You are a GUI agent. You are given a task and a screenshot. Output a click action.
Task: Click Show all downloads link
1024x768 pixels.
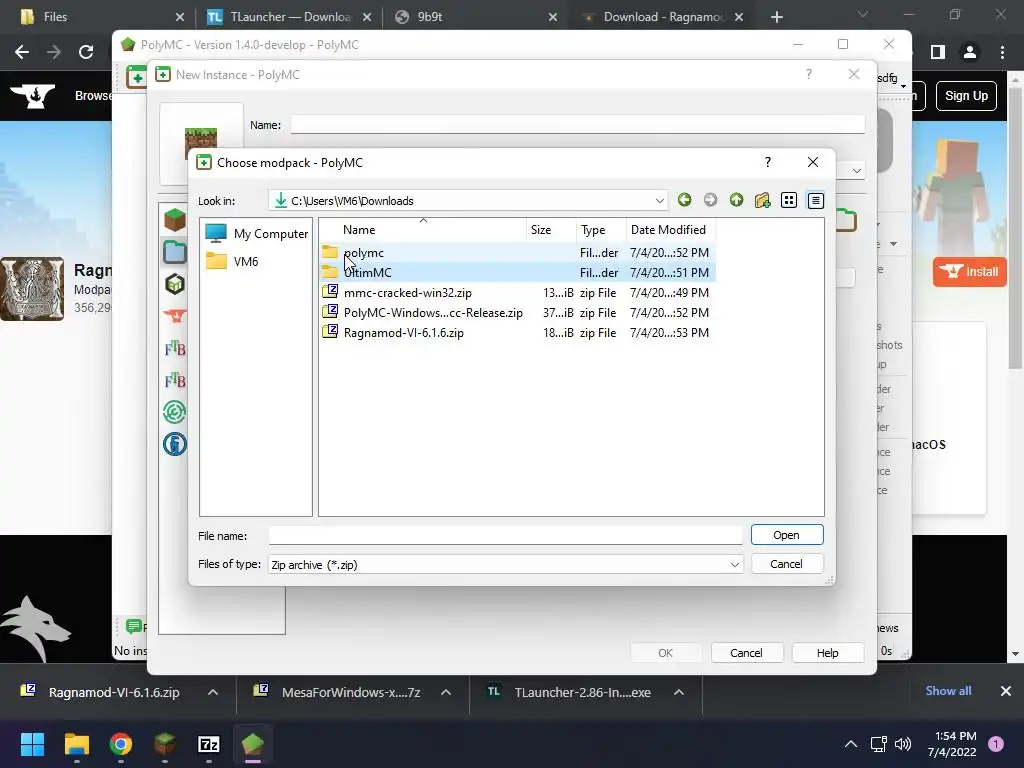[948, 691]
